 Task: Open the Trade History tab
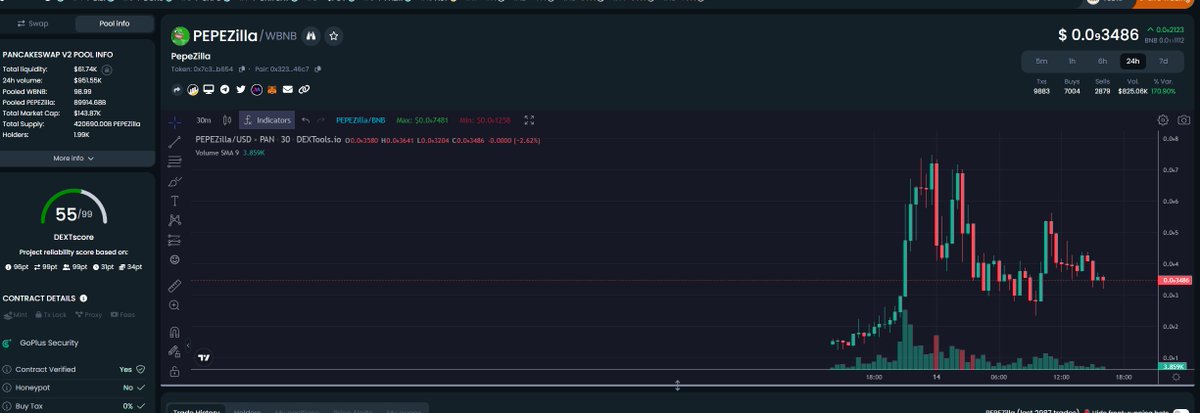tap(196, 409)
